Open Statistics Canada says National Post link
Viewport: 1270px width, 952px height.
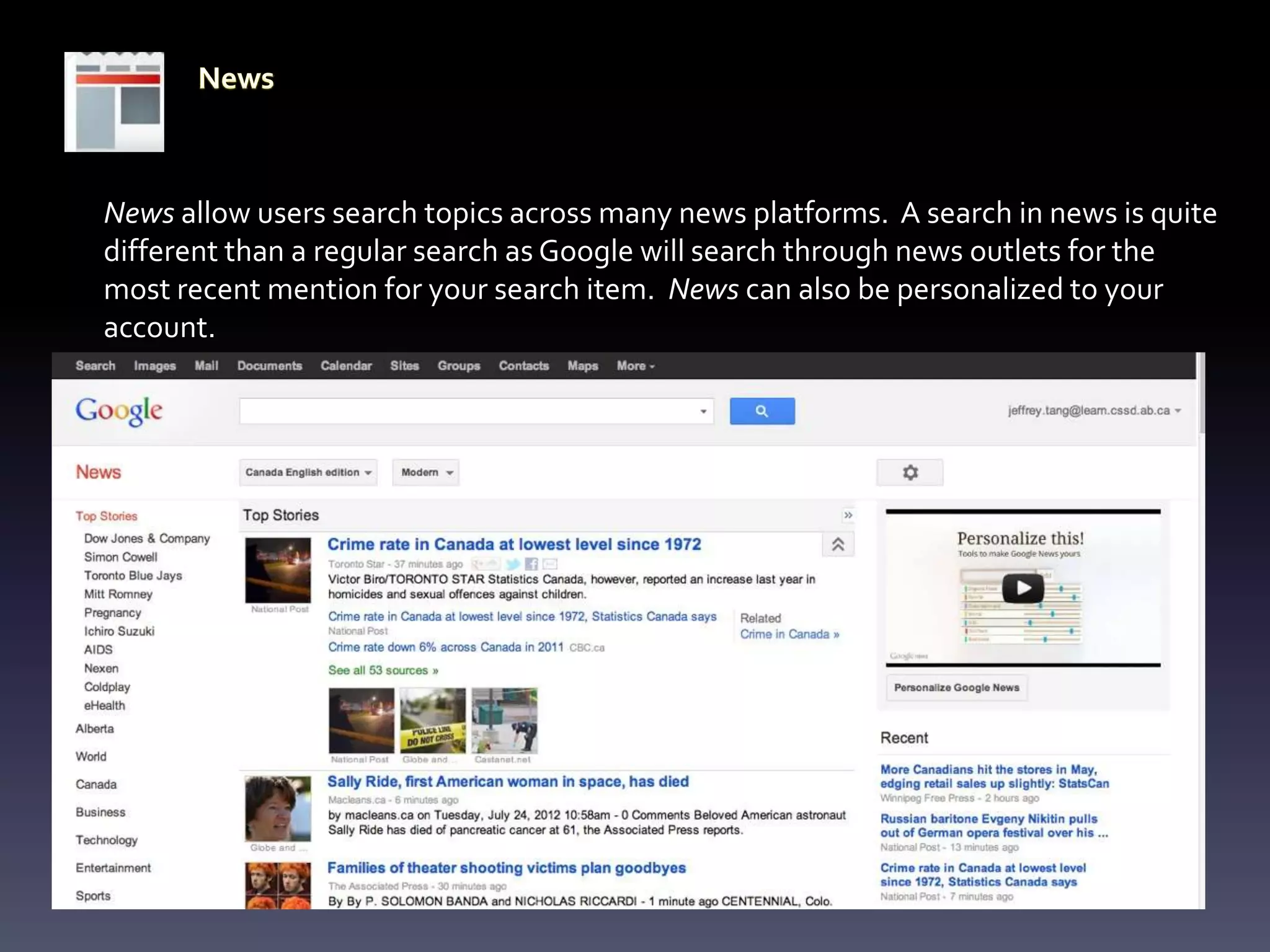coord(522,617)
